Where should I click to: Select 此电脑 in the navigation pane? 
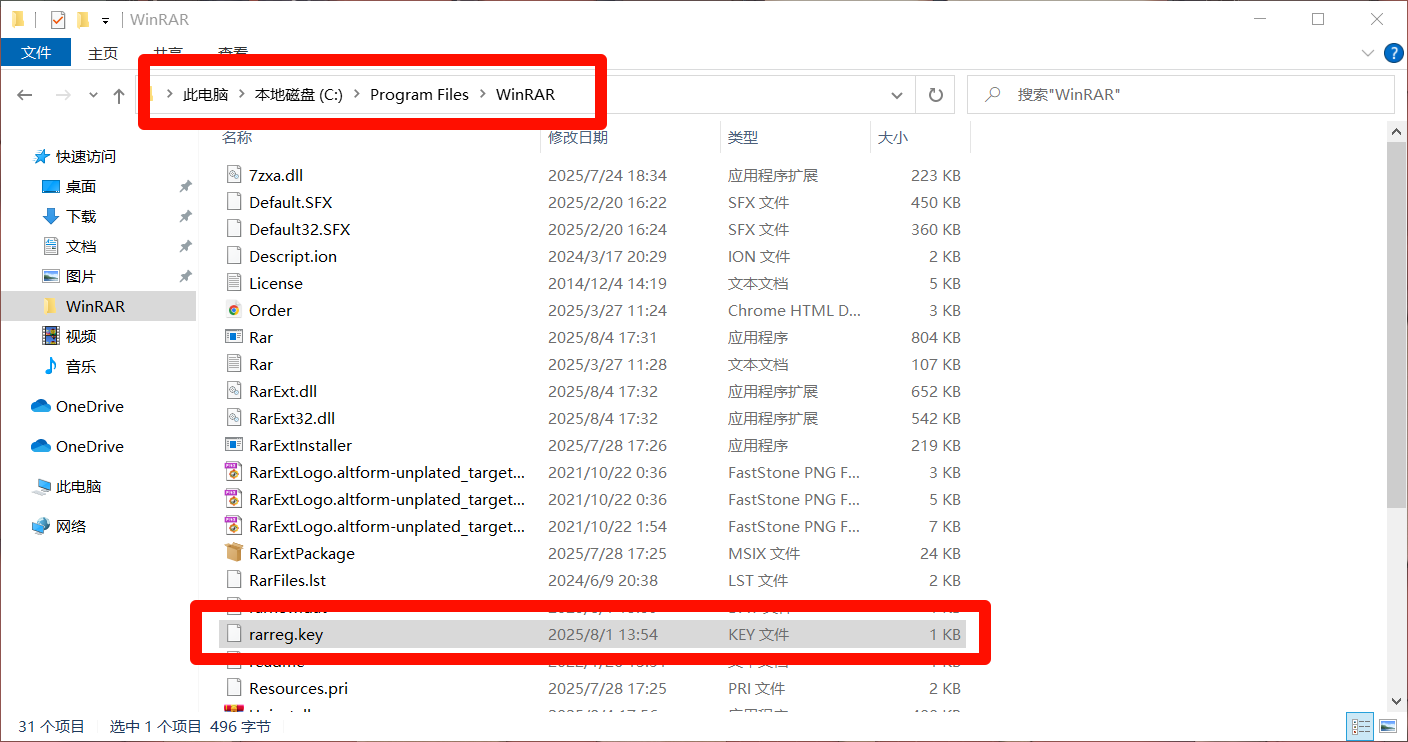pos(79,486)
